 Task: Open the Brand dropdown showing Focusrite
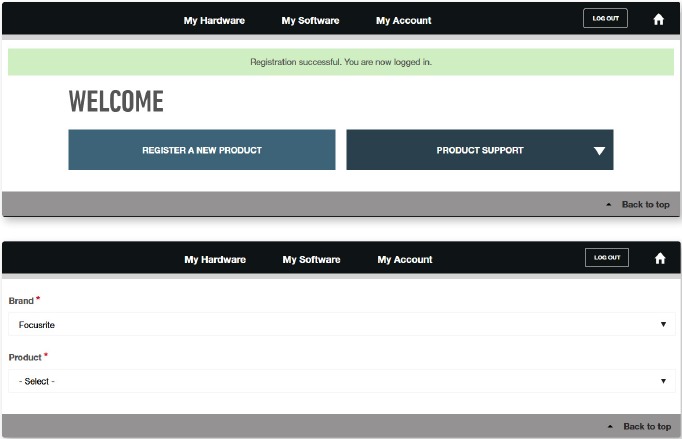[x=341, y=324]
